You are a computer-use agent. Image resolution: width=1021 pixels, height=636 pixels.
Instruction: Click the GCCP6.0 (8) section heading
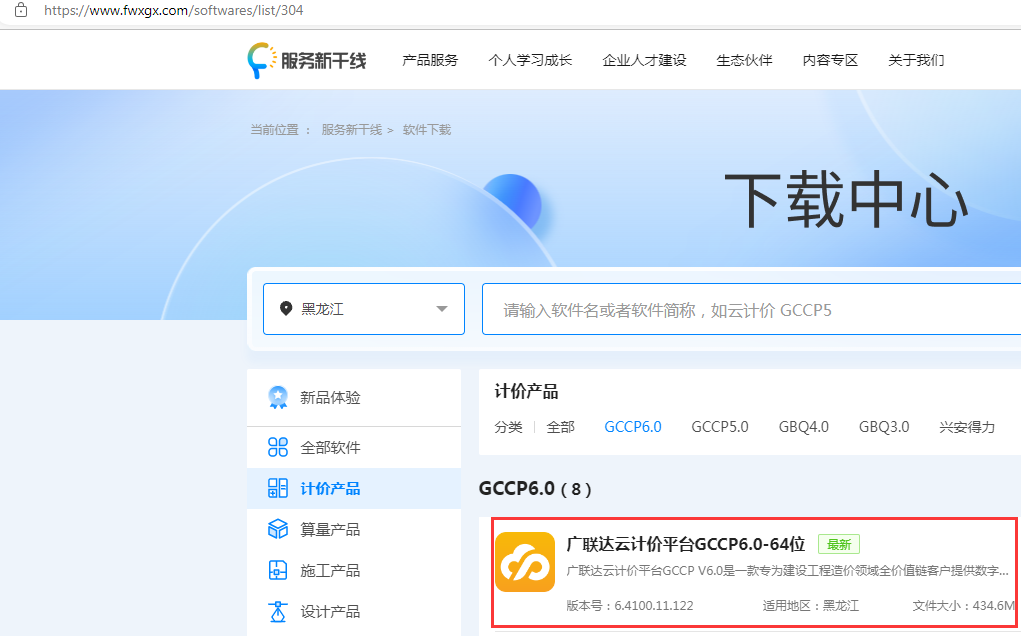535,488
